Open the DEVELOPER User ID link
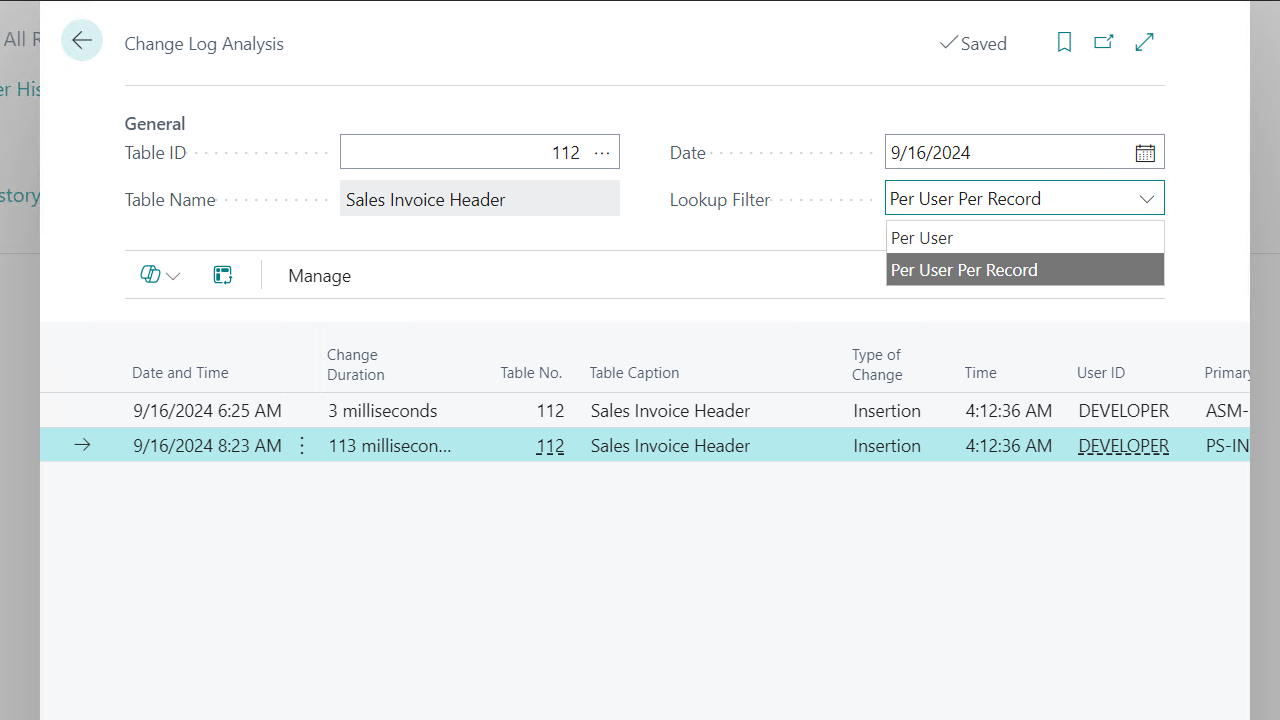Image resolution: width=1280 pixels, height=720 pixels. (1123, 445)
